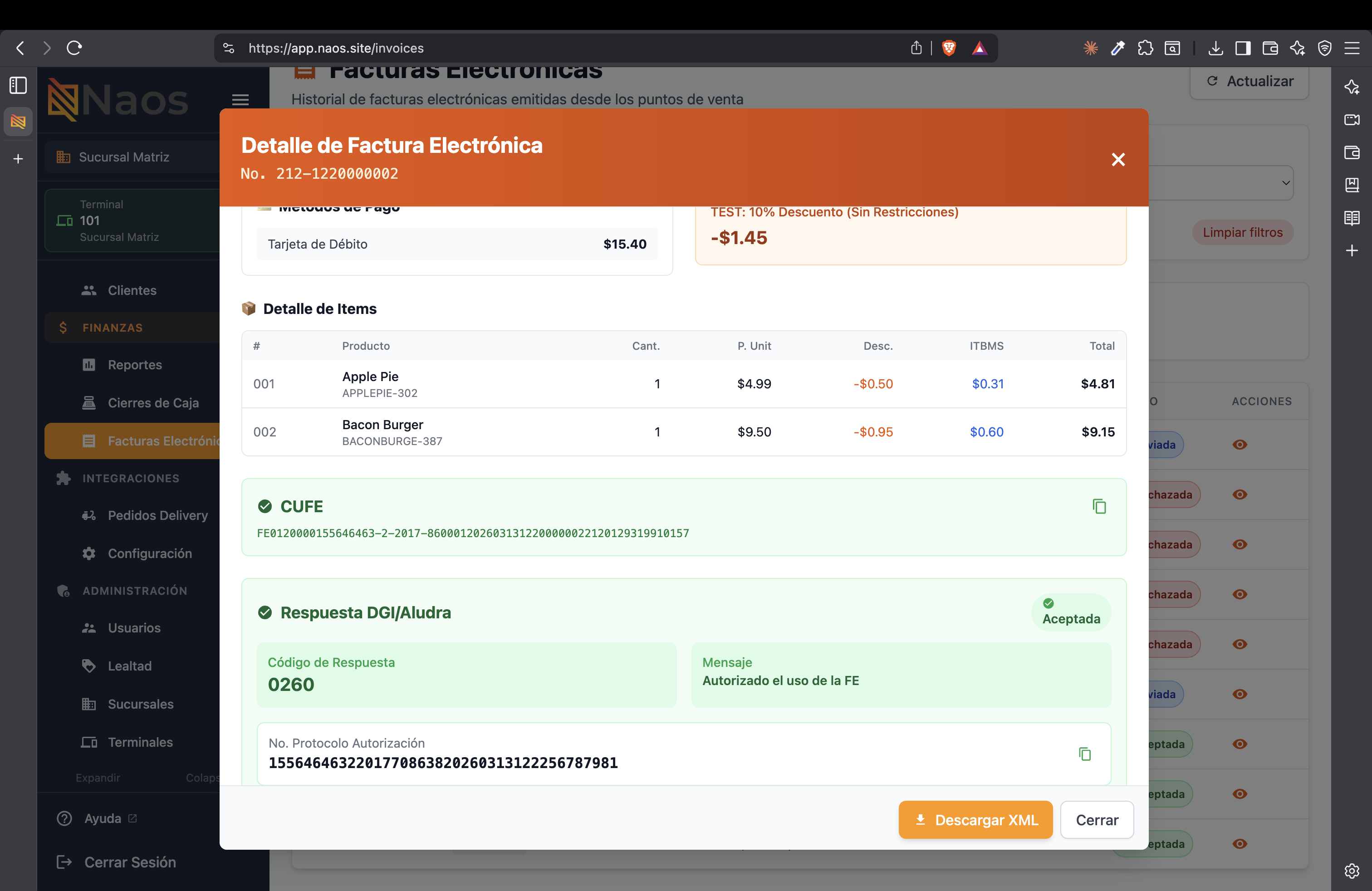1372x891 pixels.
Task: Open right sidebar settings gear
Action: 1352,870
